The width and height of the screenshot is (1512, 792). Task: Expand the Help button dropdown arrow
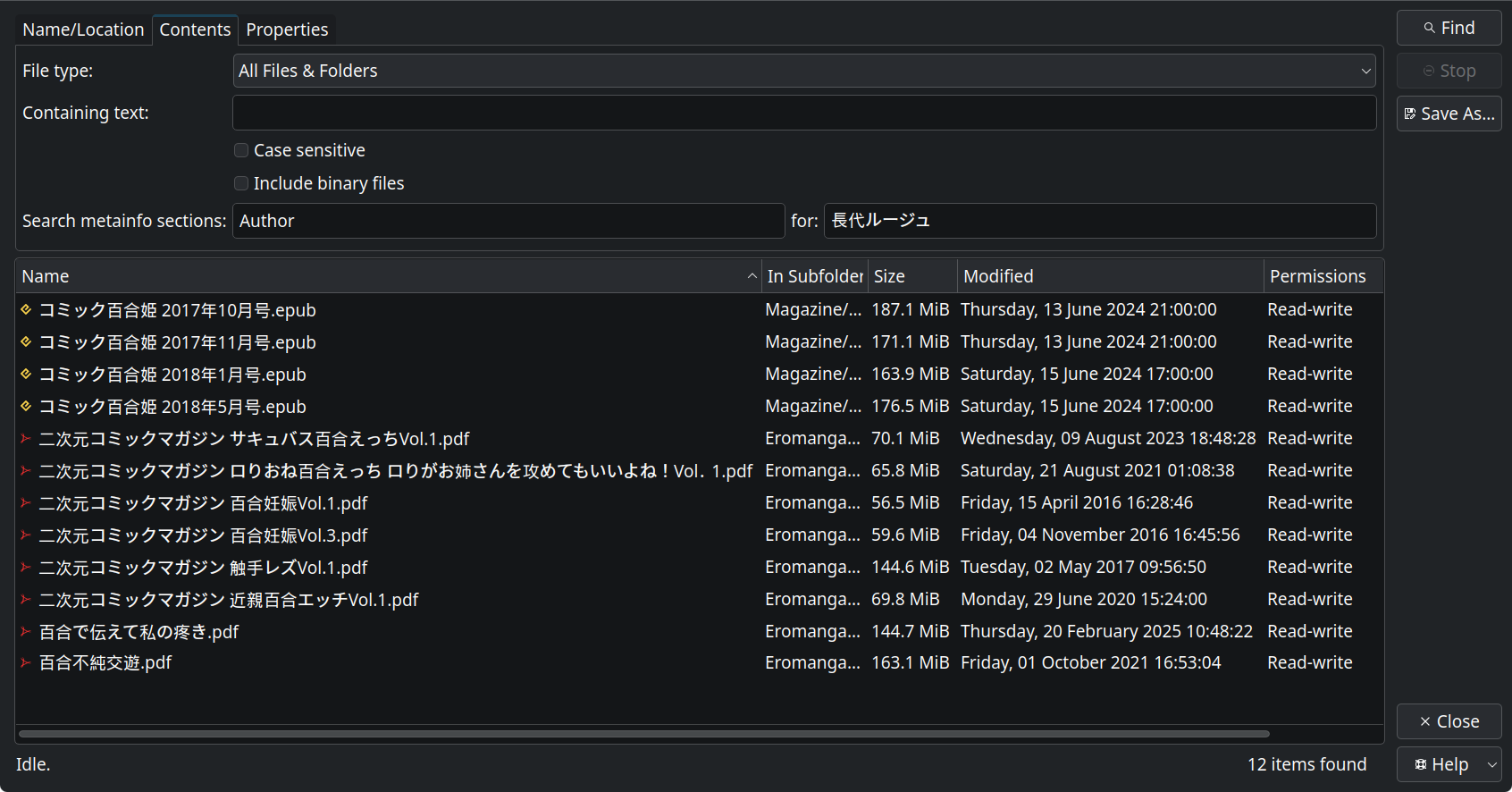(x=1492, y=764)
